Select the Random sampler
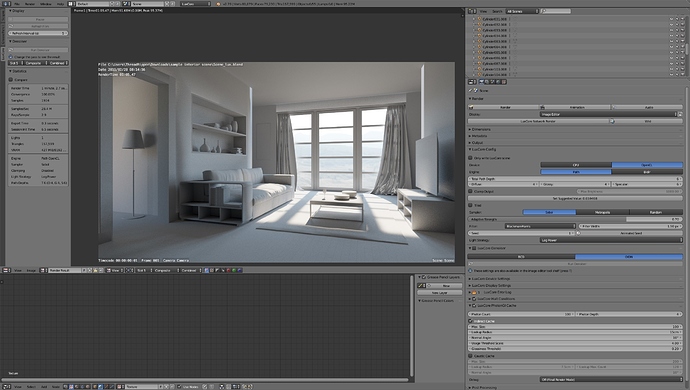 coord(656,212)
